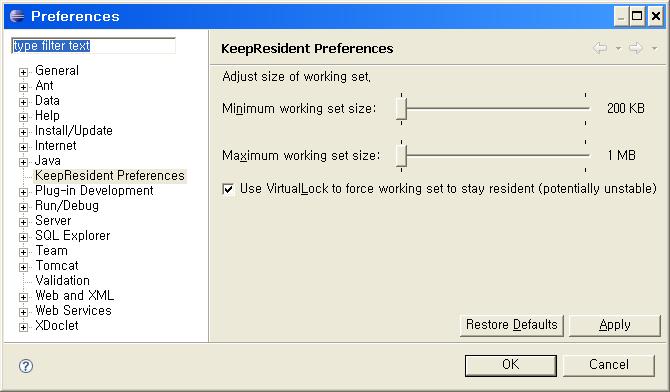Toggle the Use VirtualLock checkbox
The width and height of the screenshot is (670, 392).
pos(228,189)
